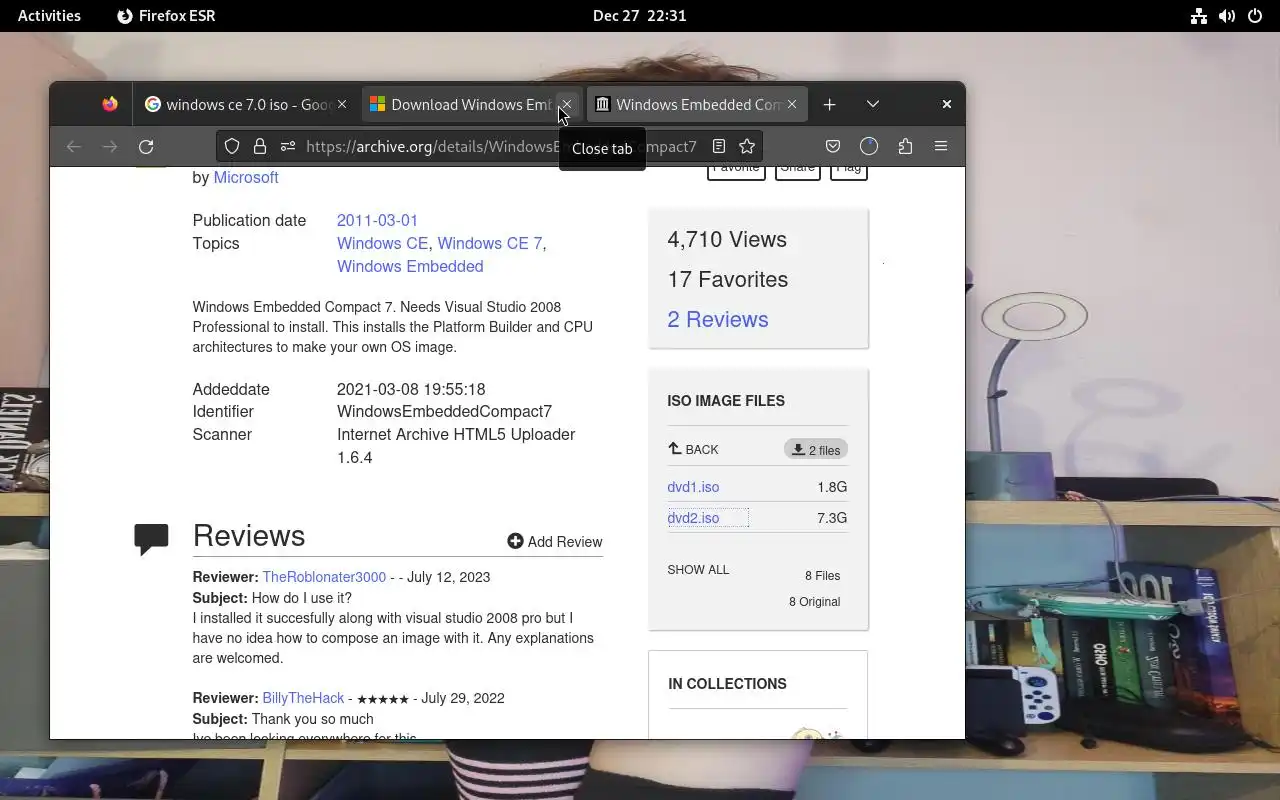Download all via the 2 files button
The width and height of the screenshot is (1280, 800).
click(x=816, y=450)
